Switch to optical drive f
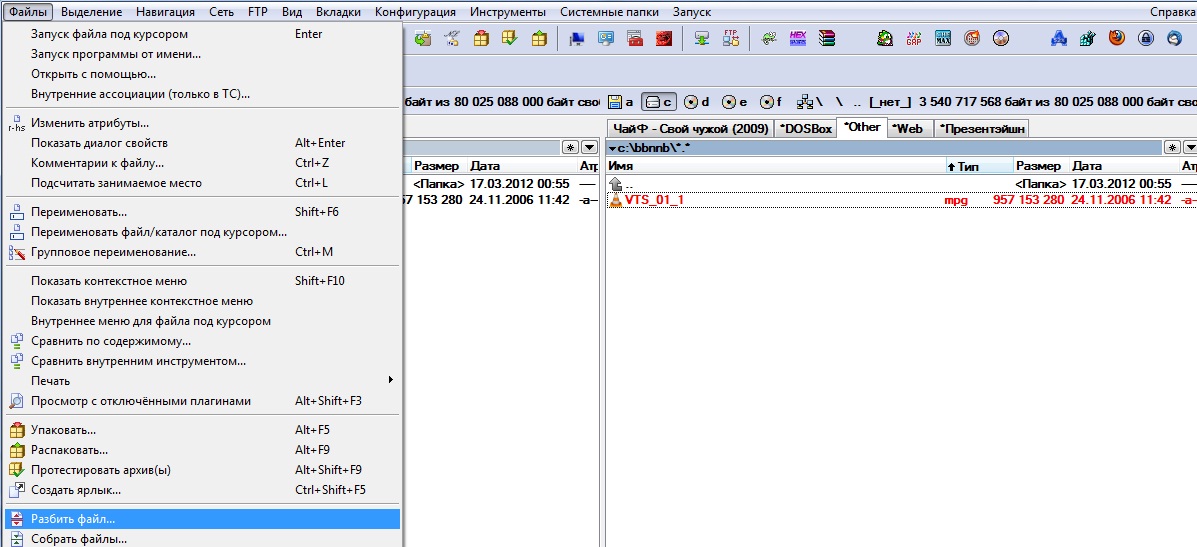This screenshot has height=547, width=1197. [770, 101]
